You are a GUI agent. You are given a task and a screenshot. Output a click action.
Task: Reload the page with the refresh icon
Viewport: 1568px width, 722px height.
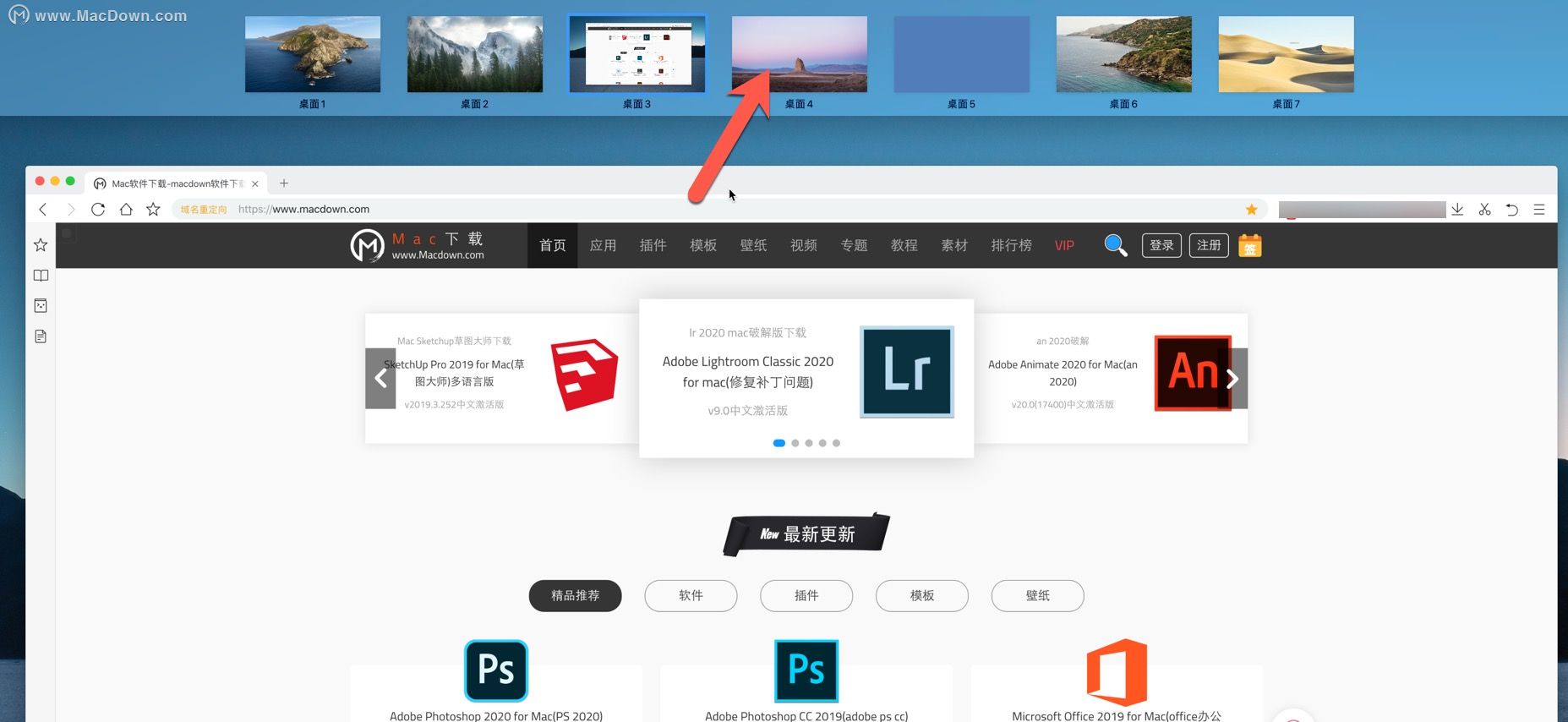pos(98,210)
